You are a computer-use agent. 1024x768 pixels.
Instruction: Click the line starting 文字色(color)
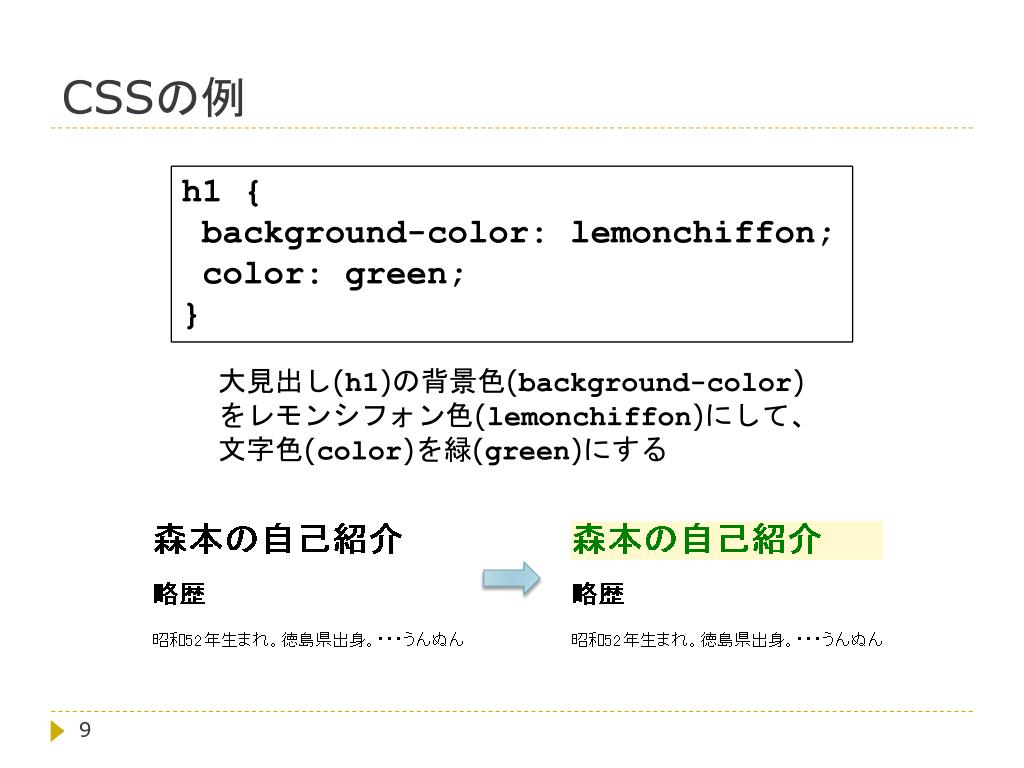pyautogui.click(x=443, y=450)
